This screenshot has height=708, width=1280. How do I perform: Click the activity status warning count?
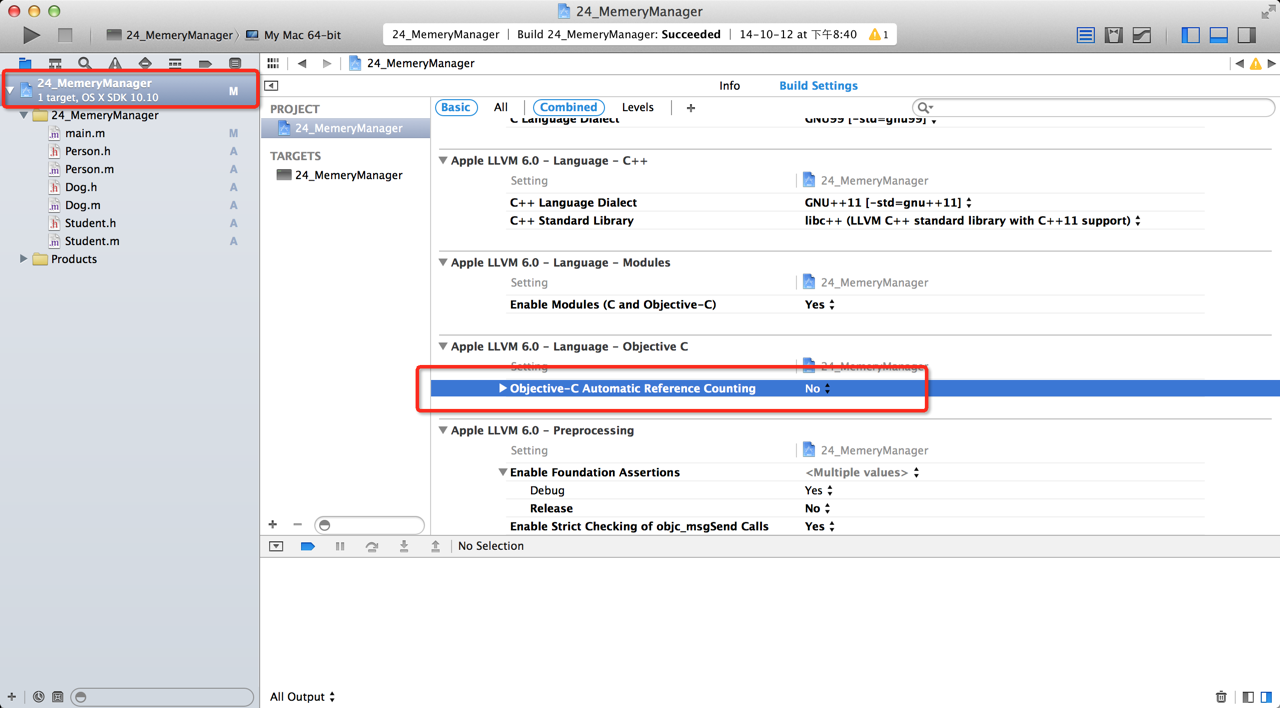pos(879,34)
